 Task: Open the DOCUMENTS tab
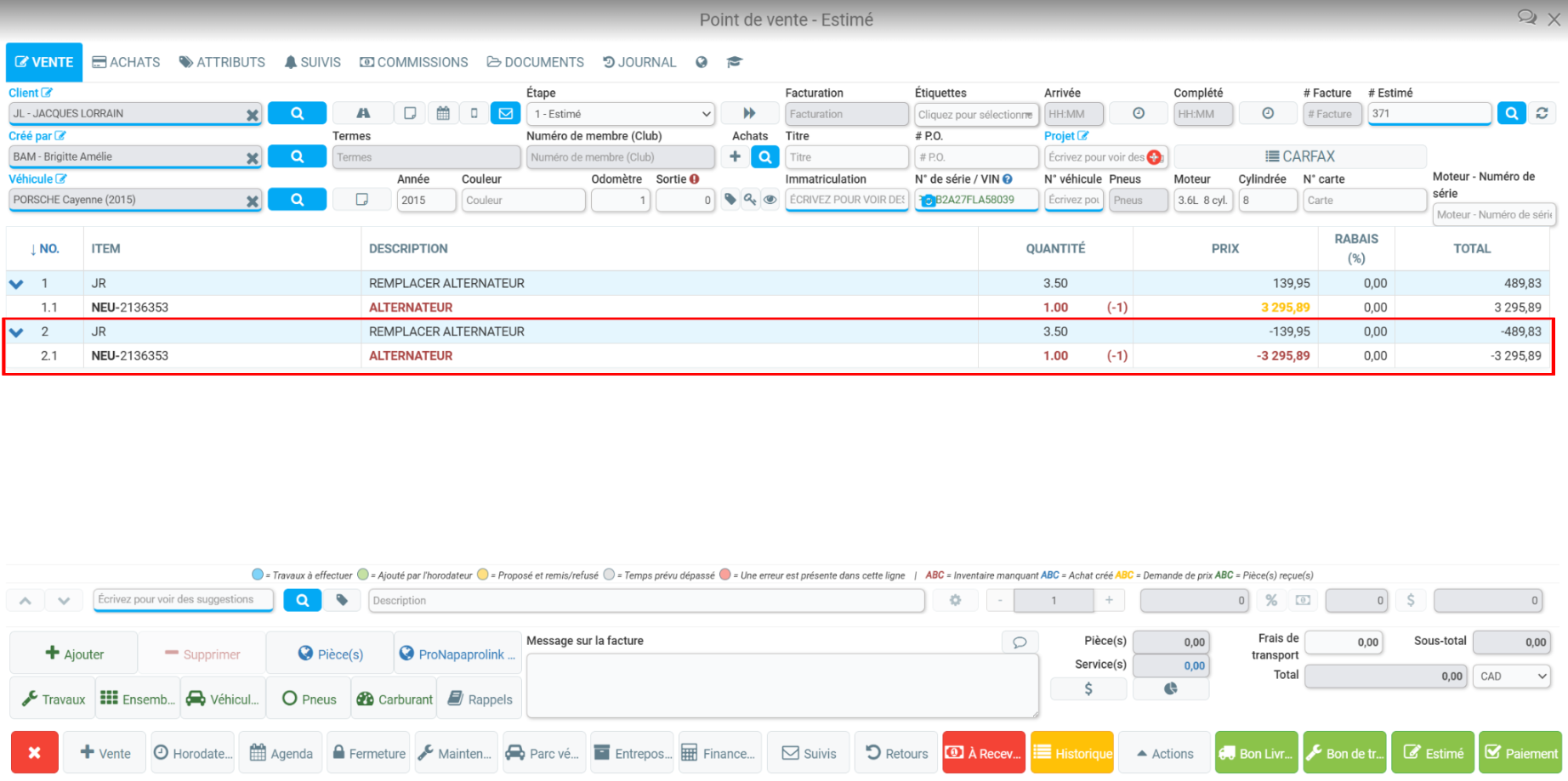pos(535,62)
